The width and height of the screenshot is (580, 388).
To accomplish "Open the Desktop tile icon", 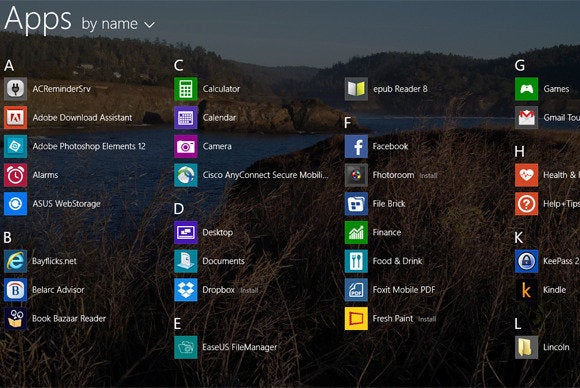I will click(x=186, y=232).
